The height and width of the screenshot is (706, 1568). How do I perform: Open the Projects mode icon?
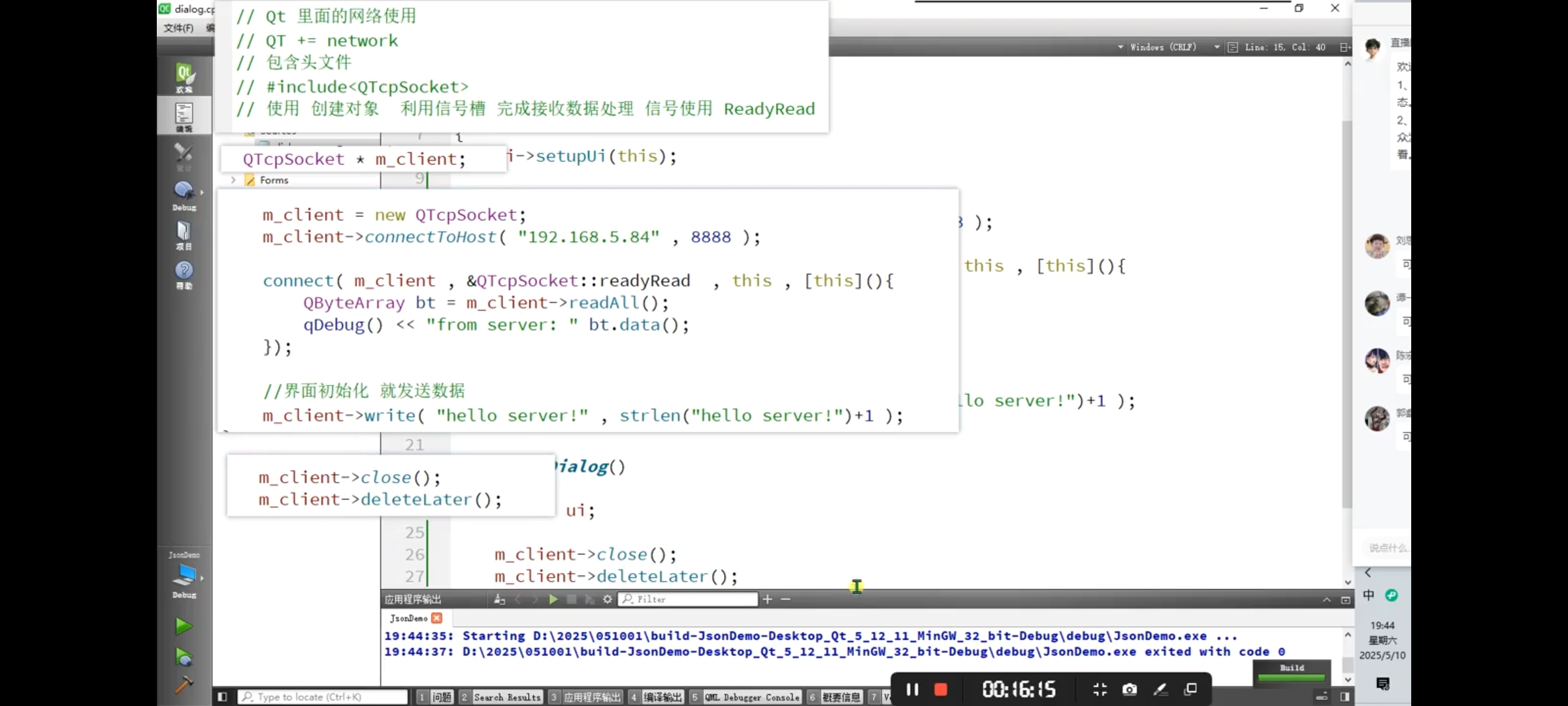click(184, 235)
